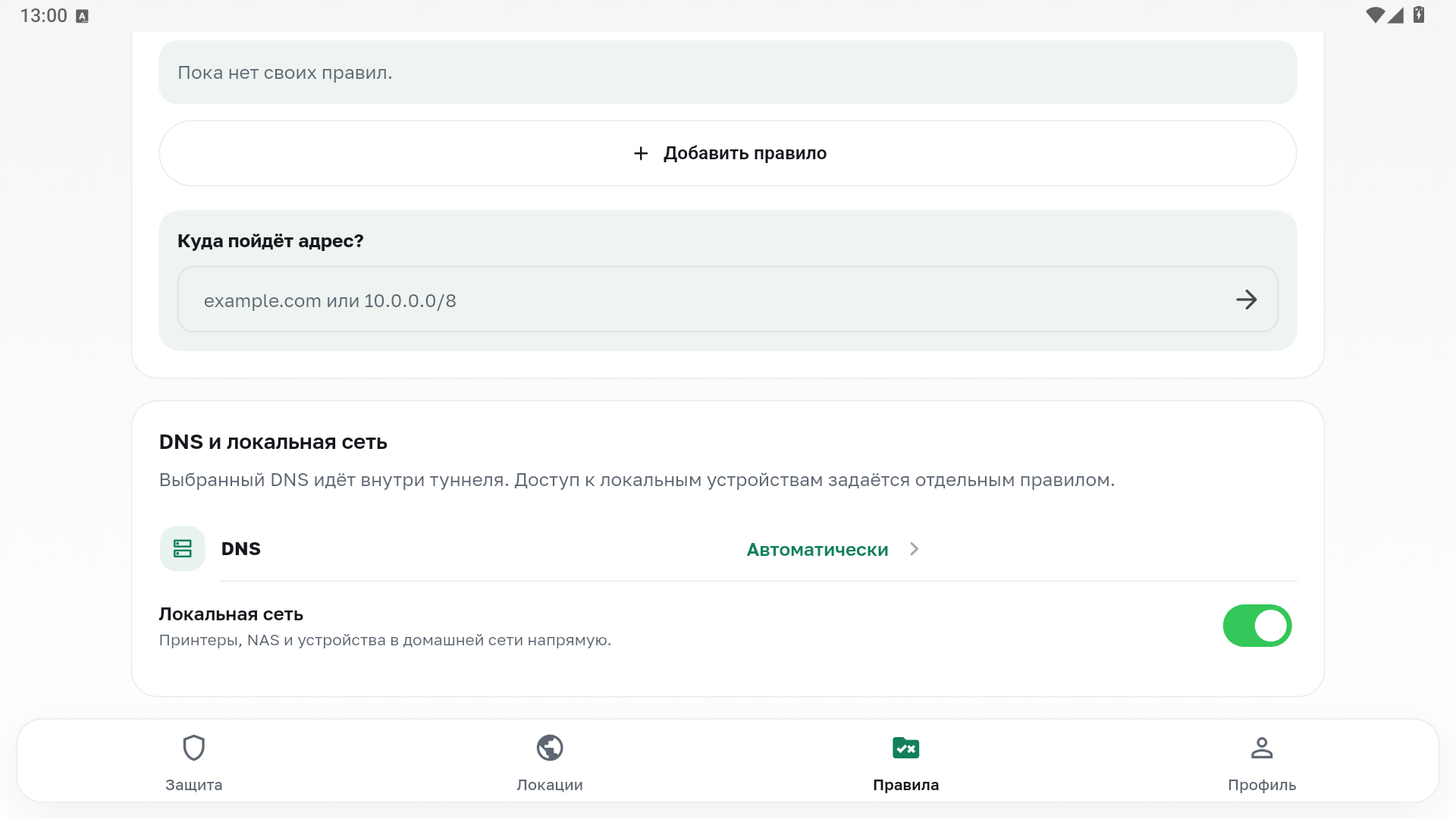
Task: Click the Куда пойдёт адрес? heading
Action: (271, 241)
